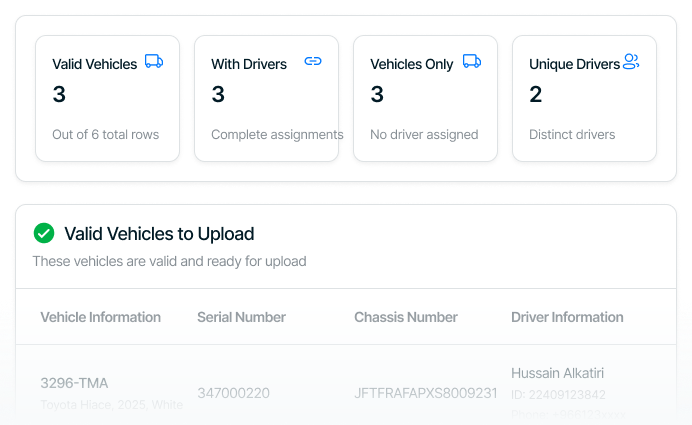Click chassis number JFTFRAFAPXS8009231 cell
The width and height of the screenshot is (692, 425).
(x=426, y=393)
